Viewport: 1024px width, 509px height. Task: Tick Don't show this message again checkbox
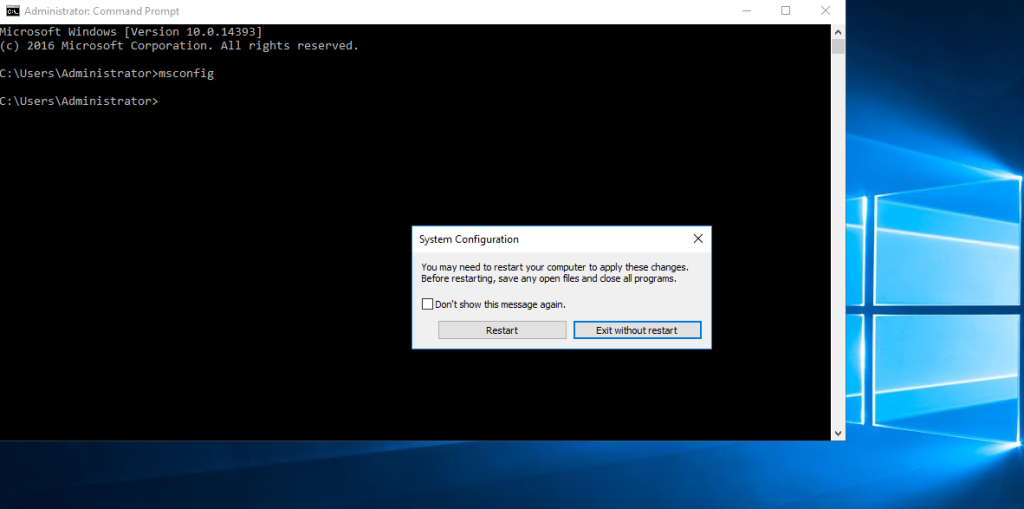427,304
